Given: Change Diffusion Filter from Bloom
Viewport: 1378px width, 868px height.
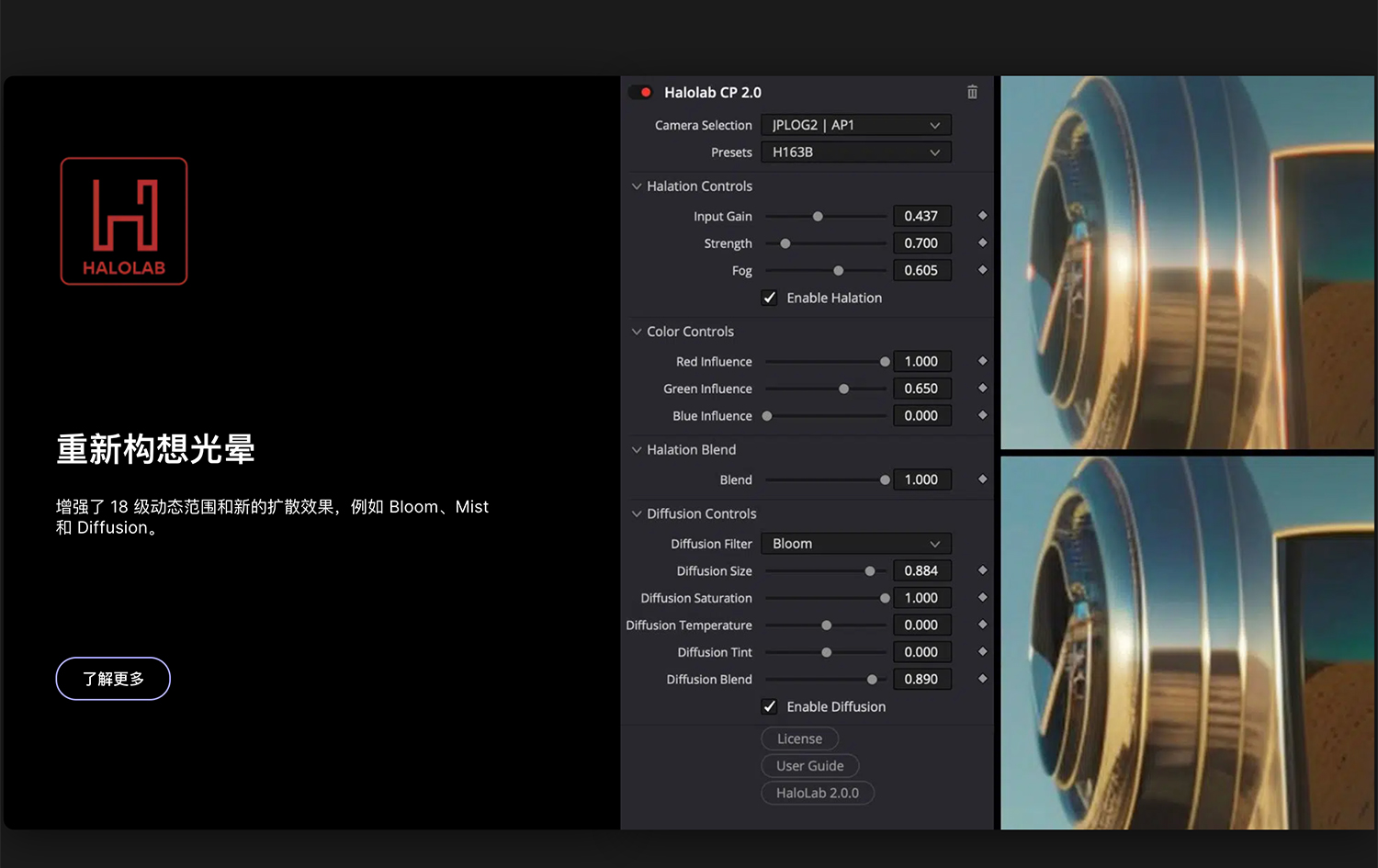Looking at the screenshot, I should click(x=855, y=543).
